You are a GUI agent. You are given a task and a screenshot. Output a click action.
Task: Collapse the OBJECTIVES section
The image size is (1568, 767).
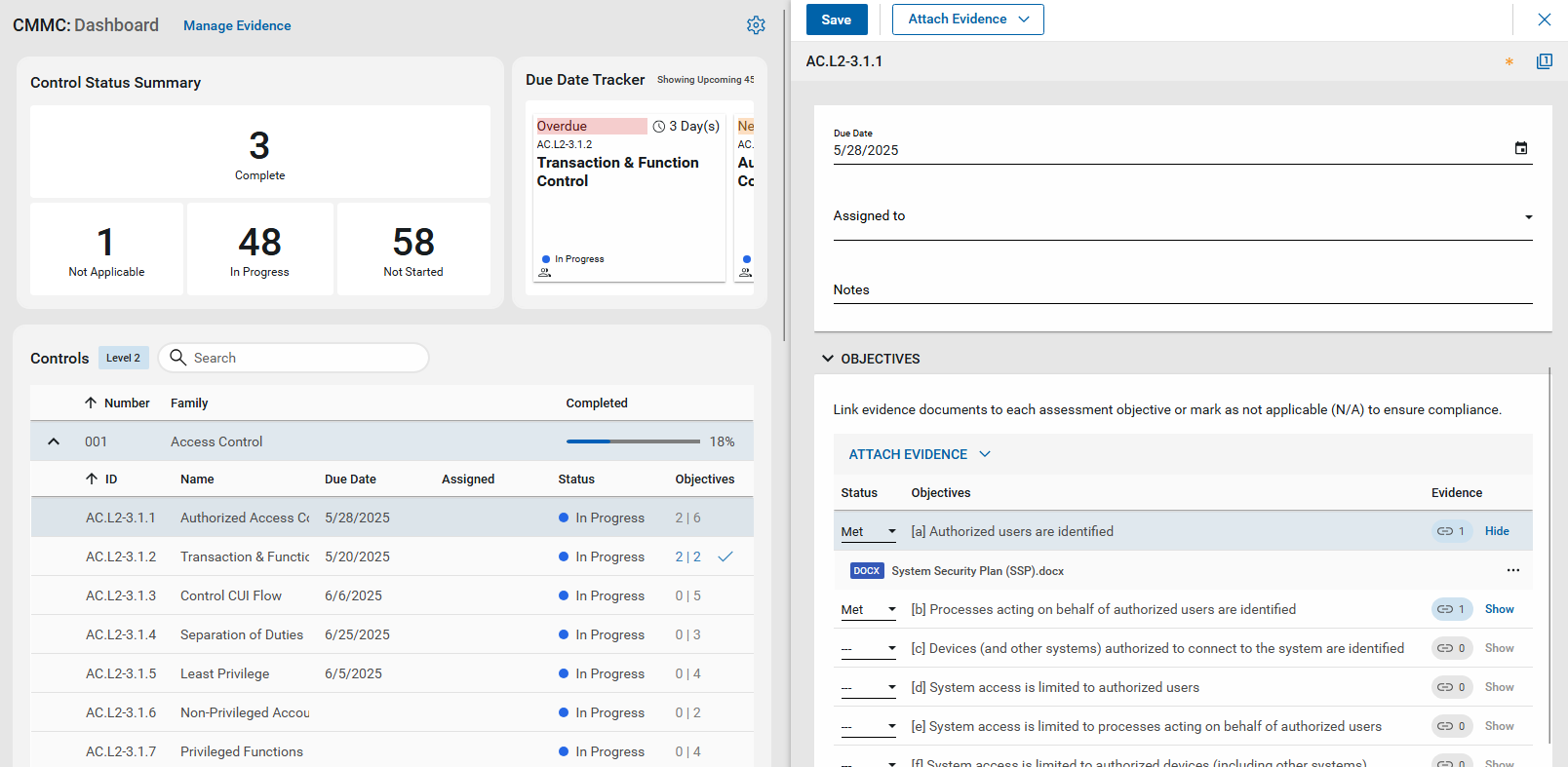(x=828, y=359)
